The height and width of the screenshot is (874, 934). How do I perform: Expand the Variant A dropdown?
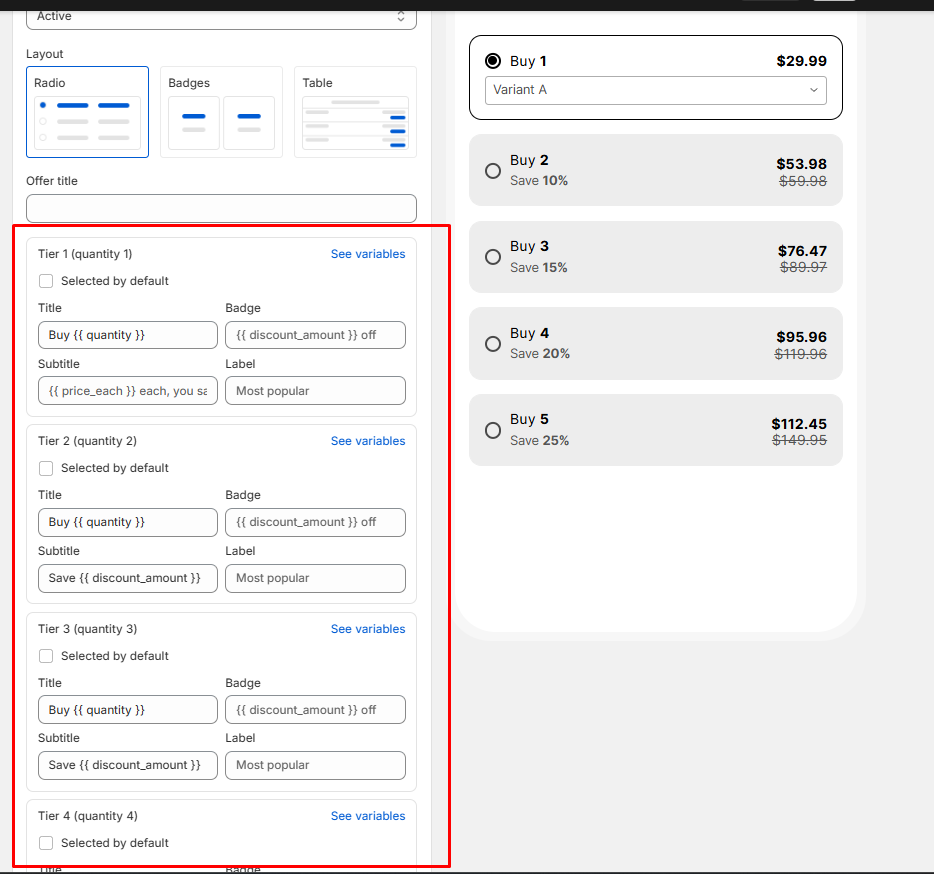pos(655,90)
